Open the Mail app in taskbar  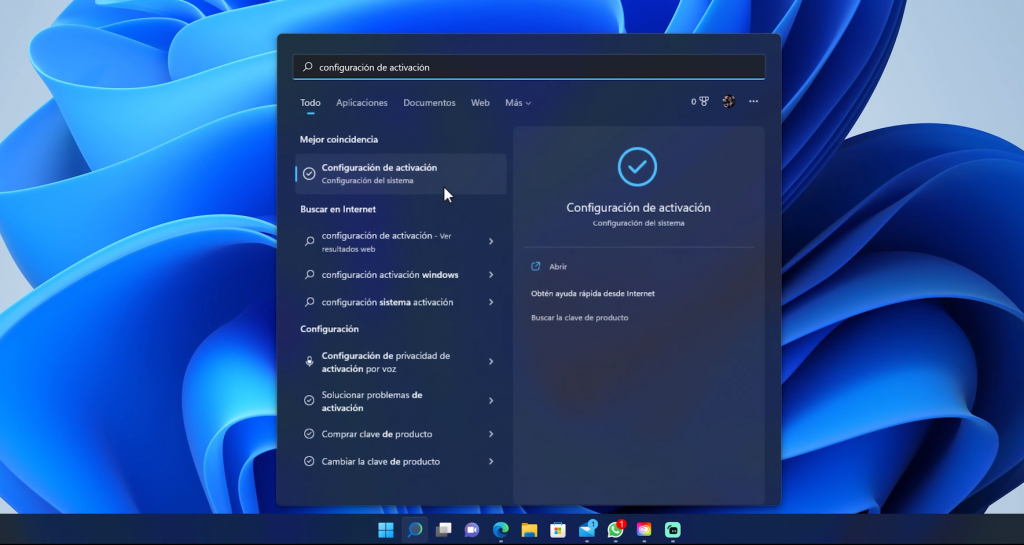pyautogui.click(x=587, y=530)
